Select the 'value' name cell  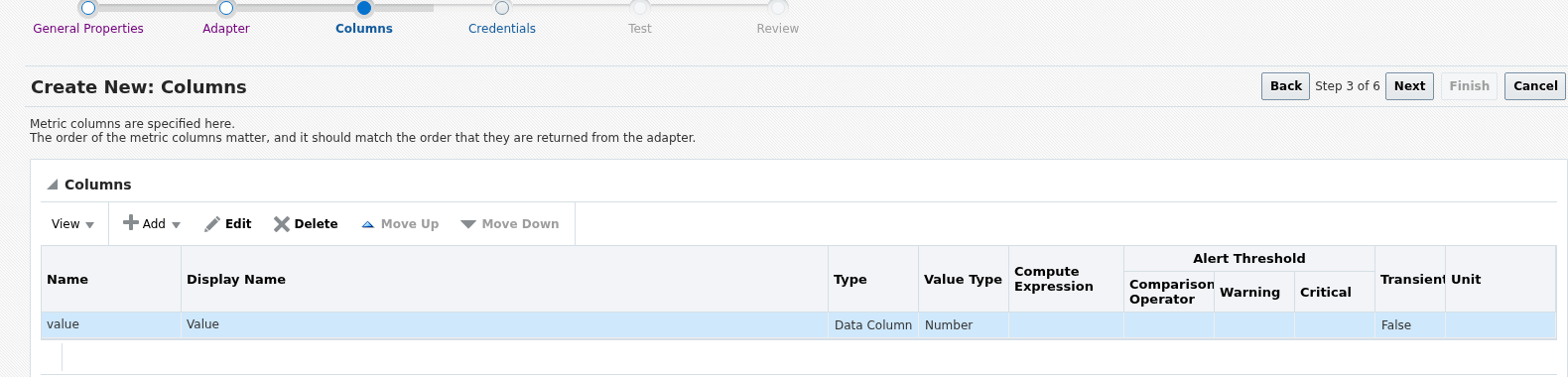(x=111, y=325)
